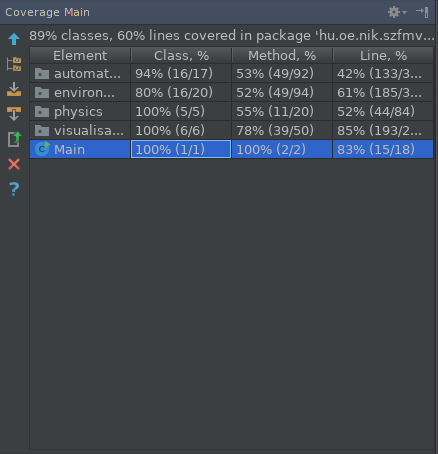Generate coverage report with export icon
This screenshot has height=454, width=438.
tap(14, 139)
